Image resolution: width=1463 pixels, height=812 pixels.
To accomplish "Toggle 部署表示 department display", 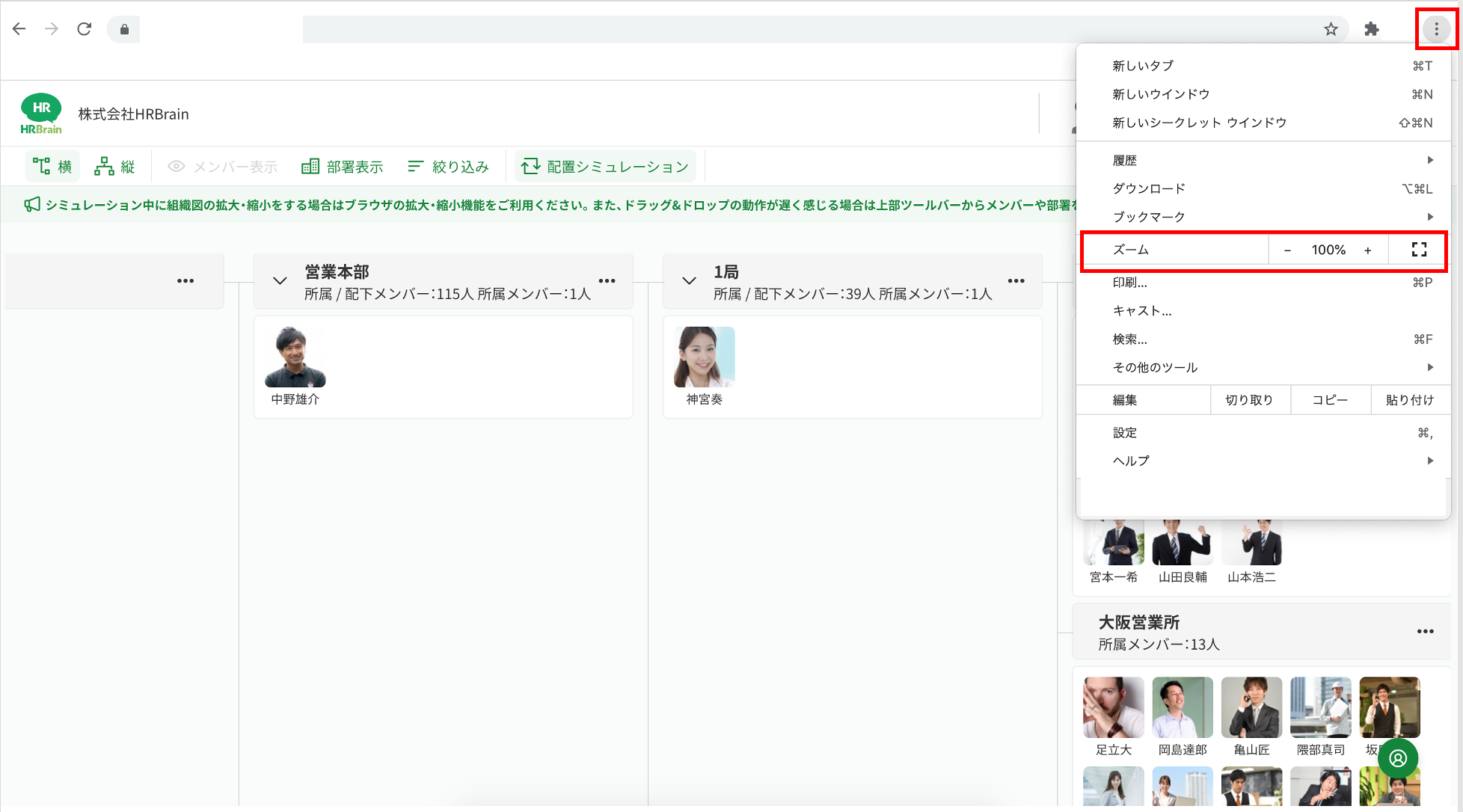I will [x=343, y=166].
